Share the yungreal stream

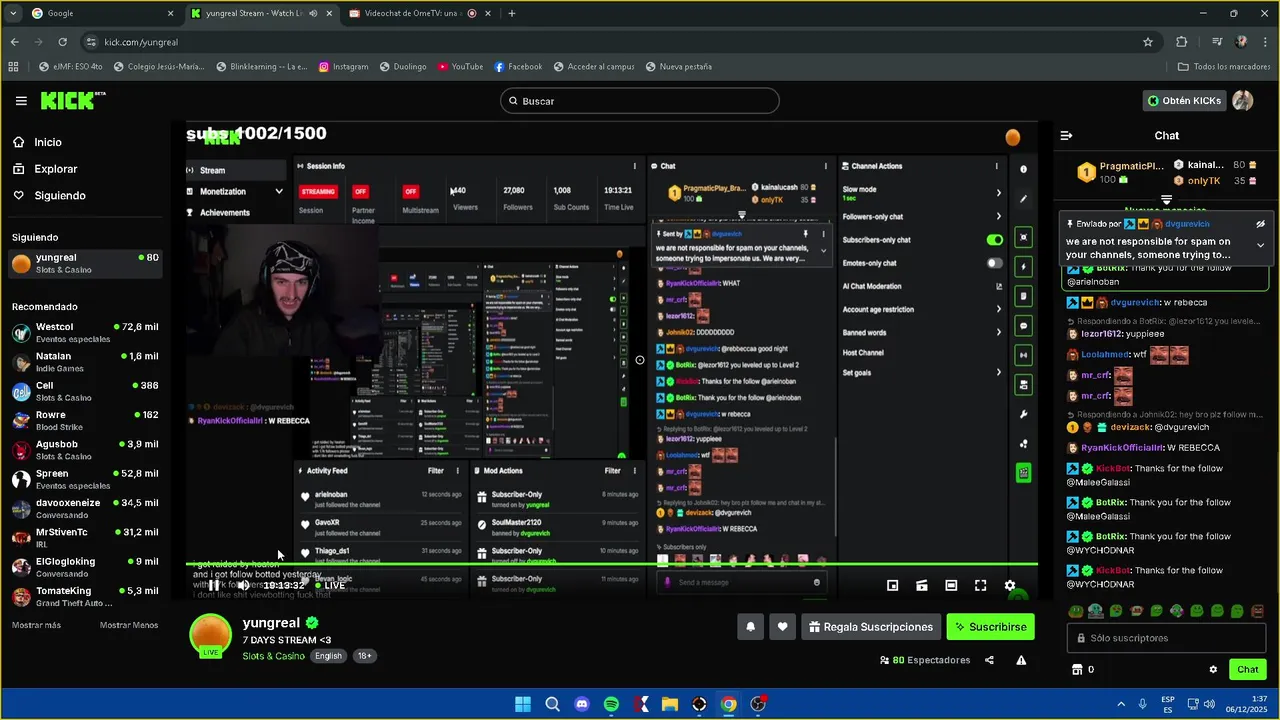pyautogui.click(x=989, y=660)
